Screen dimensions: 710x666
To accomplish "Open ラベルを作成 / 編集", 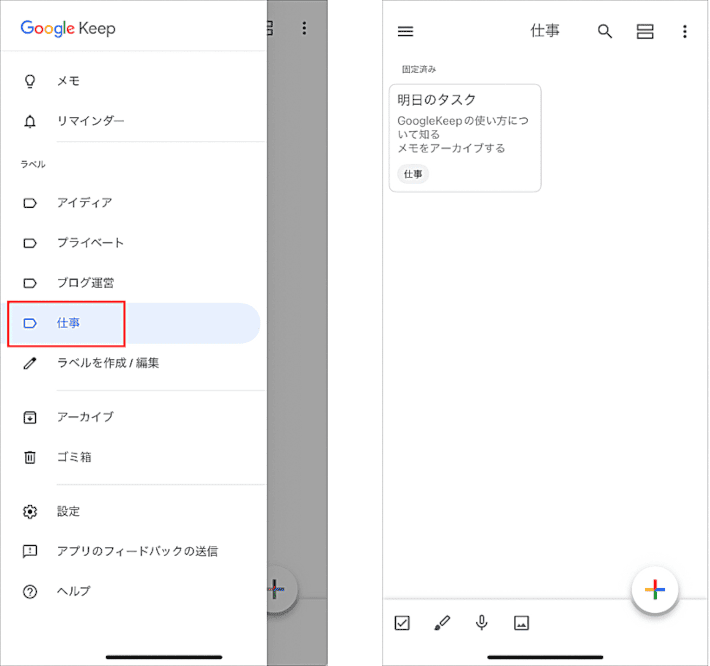I will tap(107, 363).
